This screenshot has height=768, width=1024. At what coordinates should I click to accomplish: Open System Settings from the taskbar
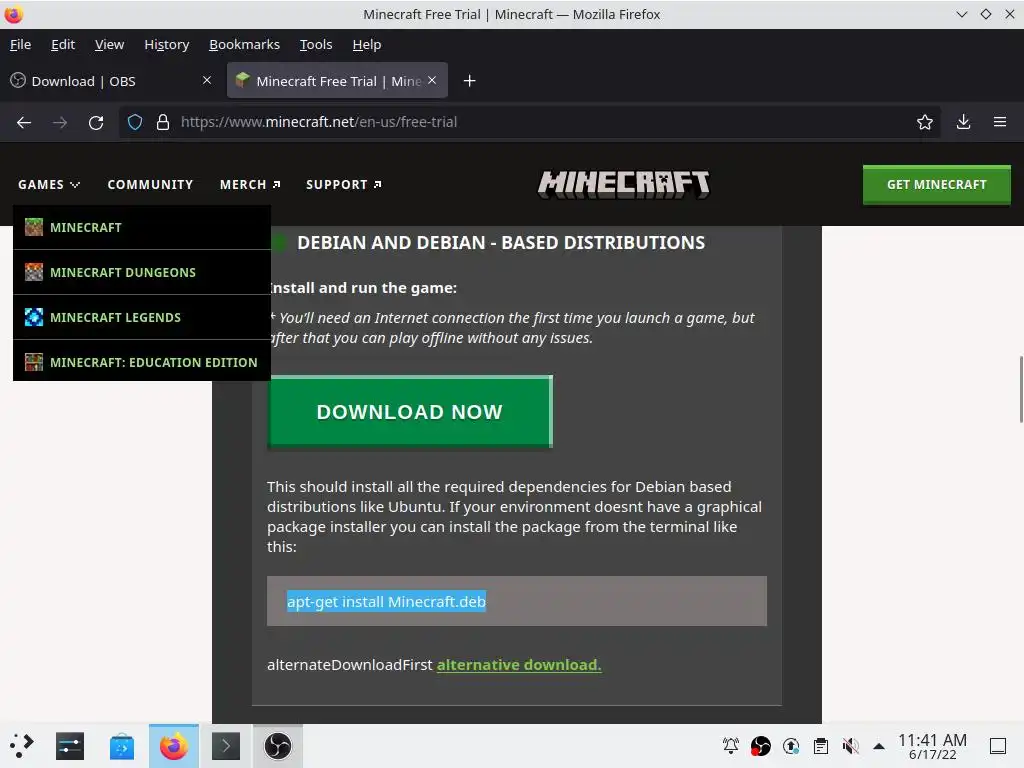(70, 746)
